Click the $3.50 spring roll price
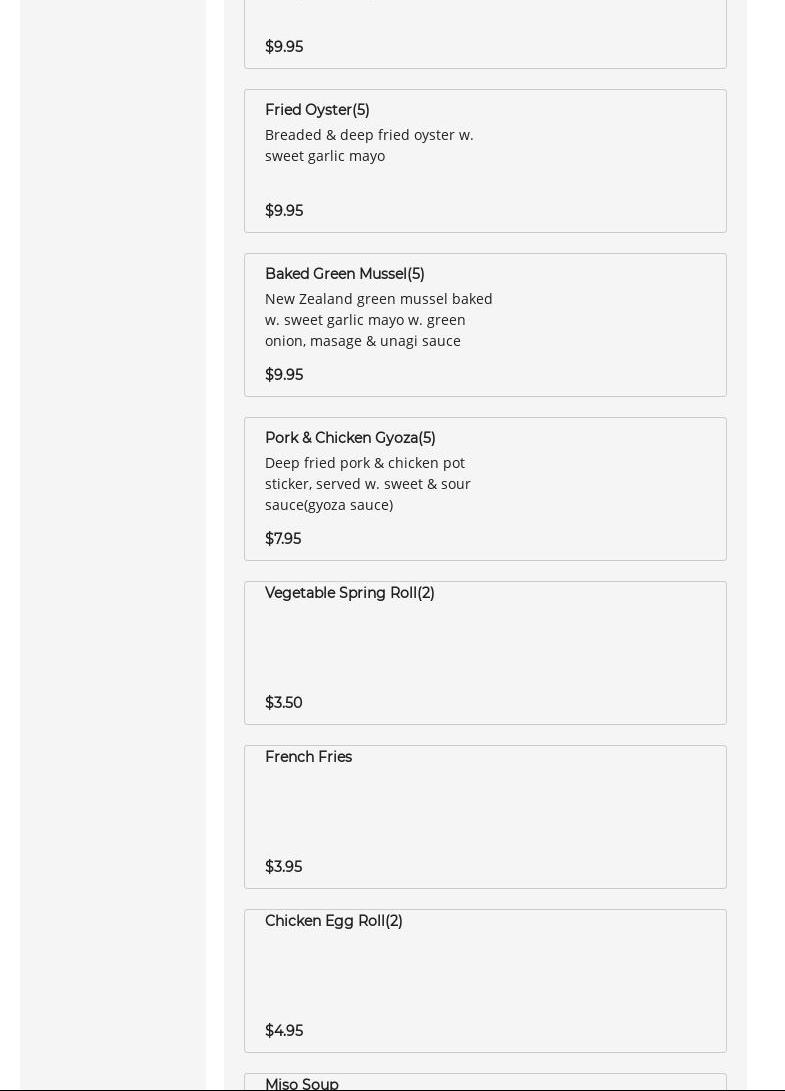785x1091 pixels. [x=284, y=703]
